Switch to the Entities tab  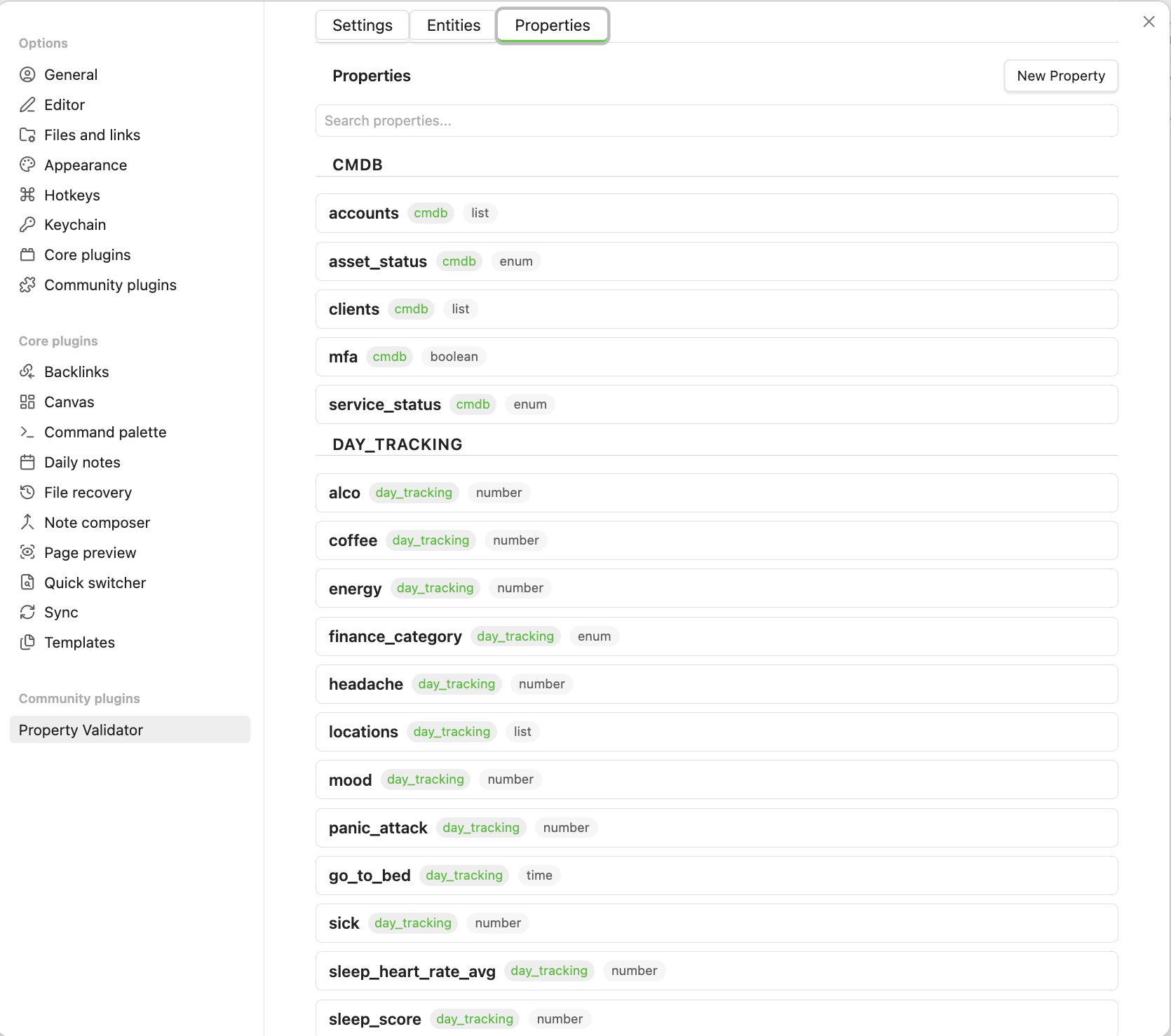pyautogui.click(x=452, y=25)
